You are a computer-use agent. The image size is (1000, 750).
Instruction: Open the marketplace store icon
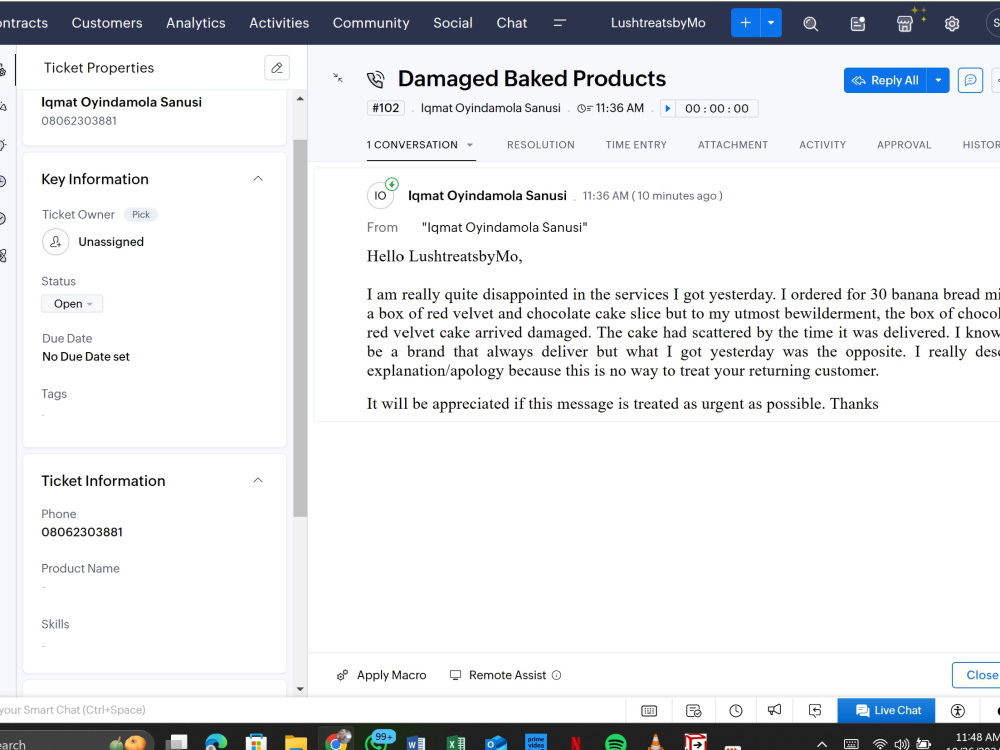[x=905, y=24]
